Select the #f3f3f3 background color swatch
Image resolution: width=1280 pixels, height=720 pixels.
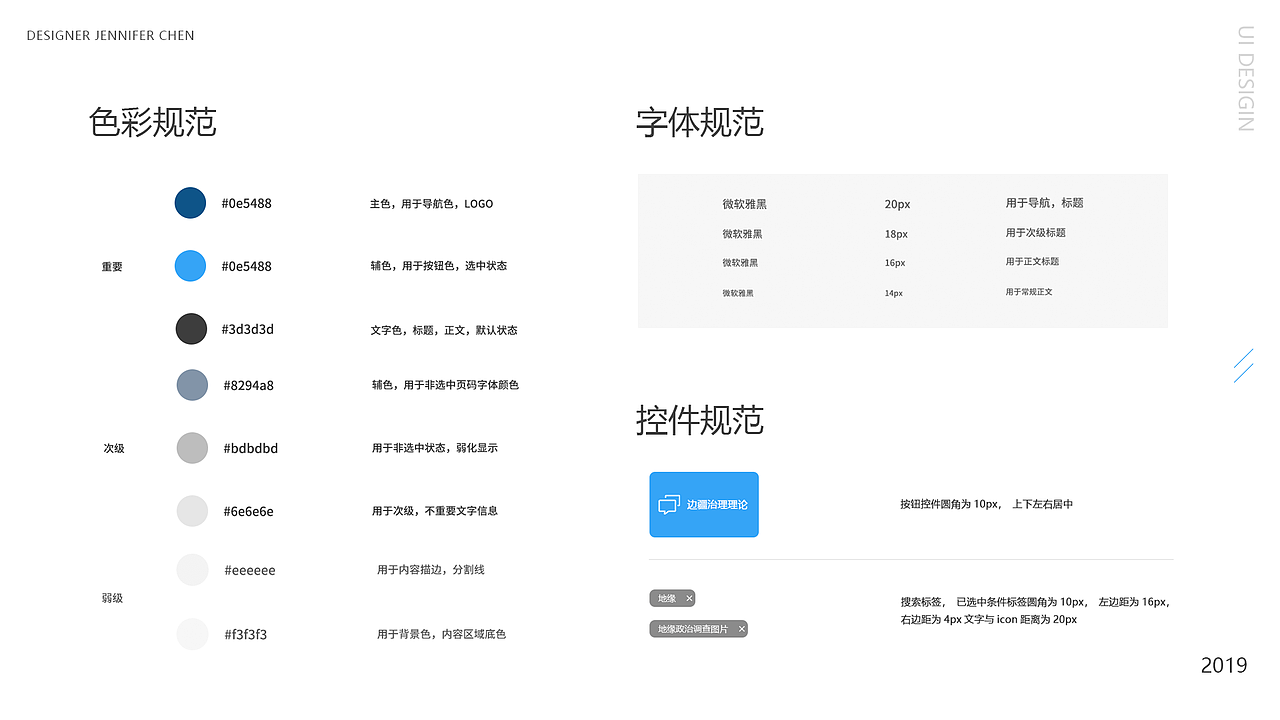pos(192,634)
